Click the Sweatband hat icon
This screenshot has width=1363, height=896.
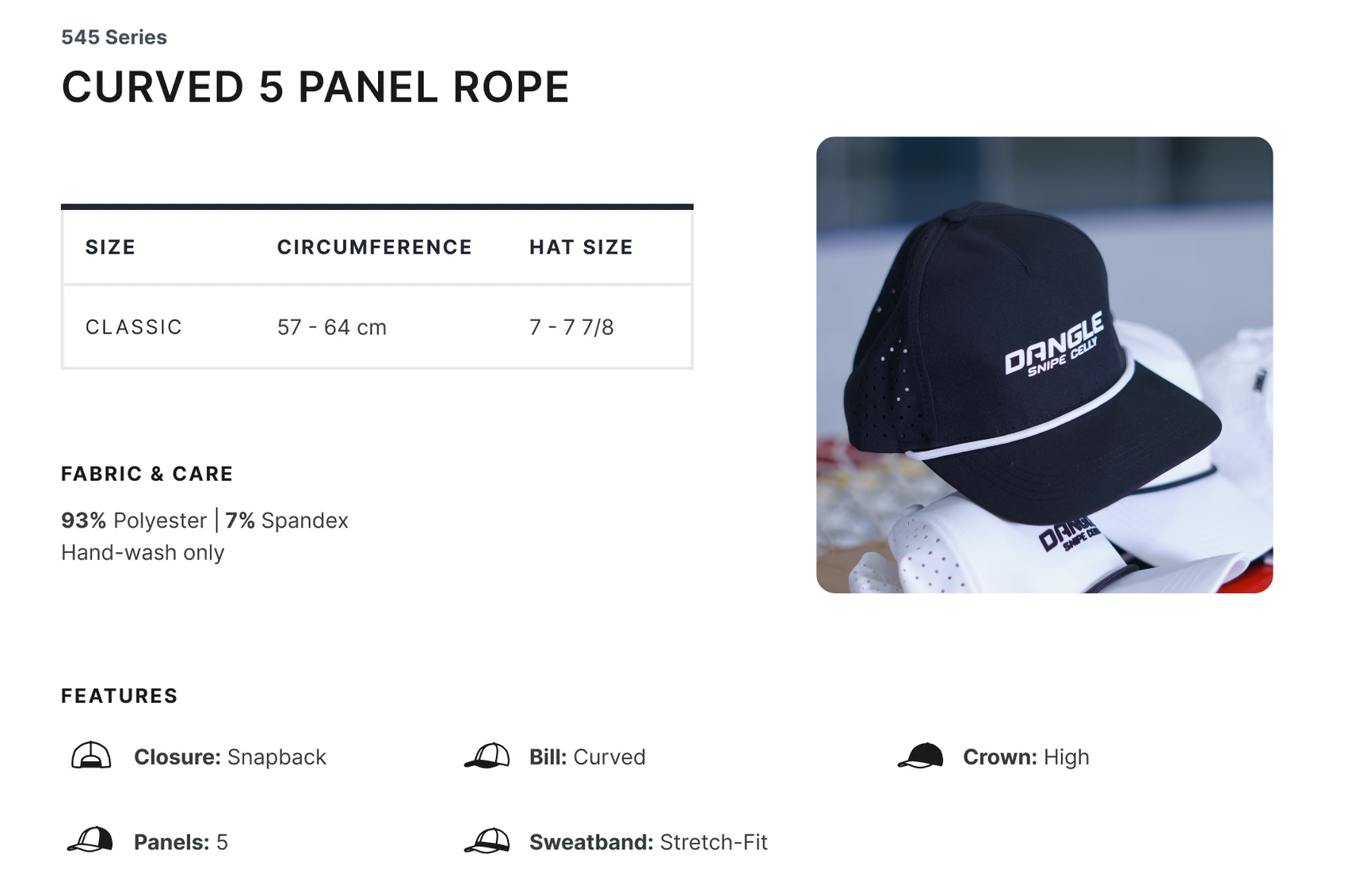pyautogui.click(x=487, y=841)
